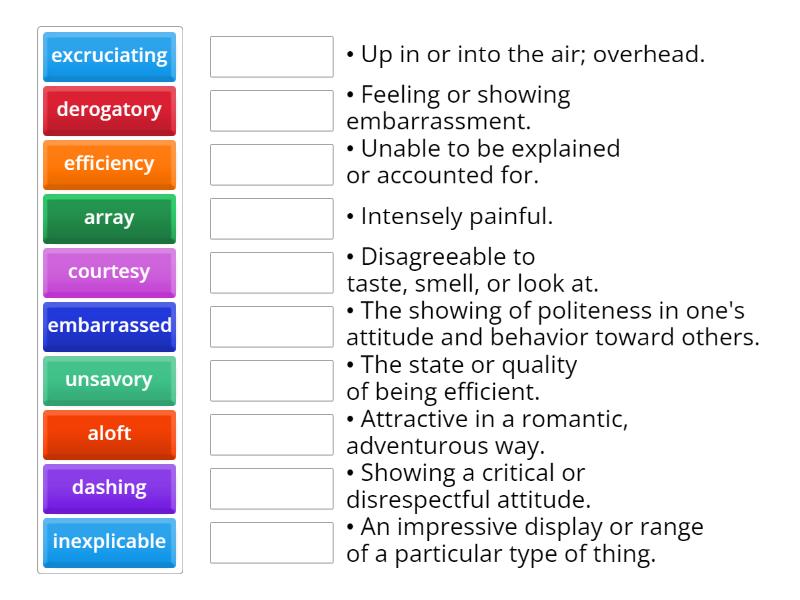This screenshot has width=800, height=600.
Task: Select the 'inexplicable' word tile
Action: (x=109, y=542)
